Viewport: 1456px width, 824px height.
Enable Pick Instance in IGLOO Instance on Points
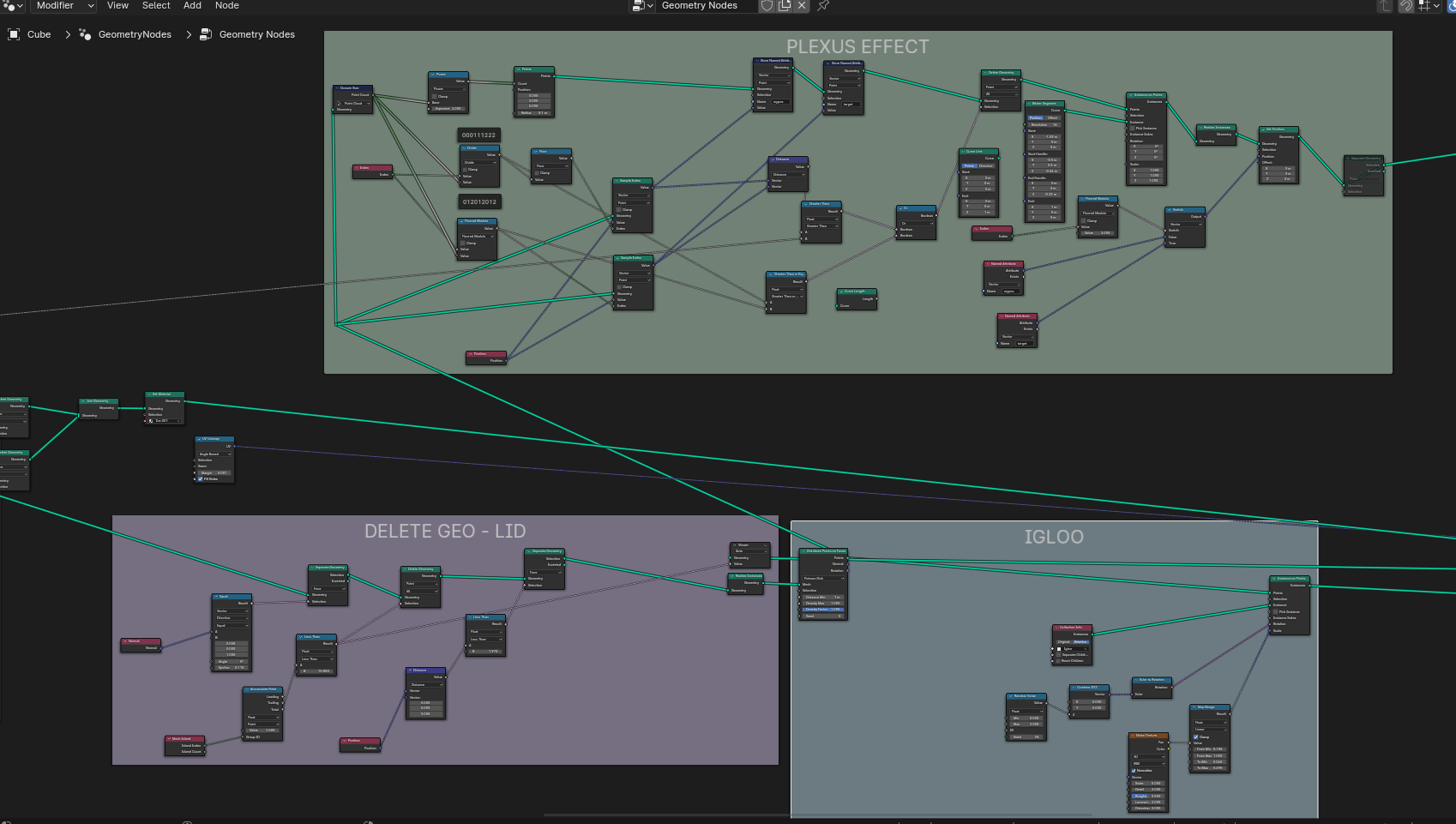pos(1275,611)
